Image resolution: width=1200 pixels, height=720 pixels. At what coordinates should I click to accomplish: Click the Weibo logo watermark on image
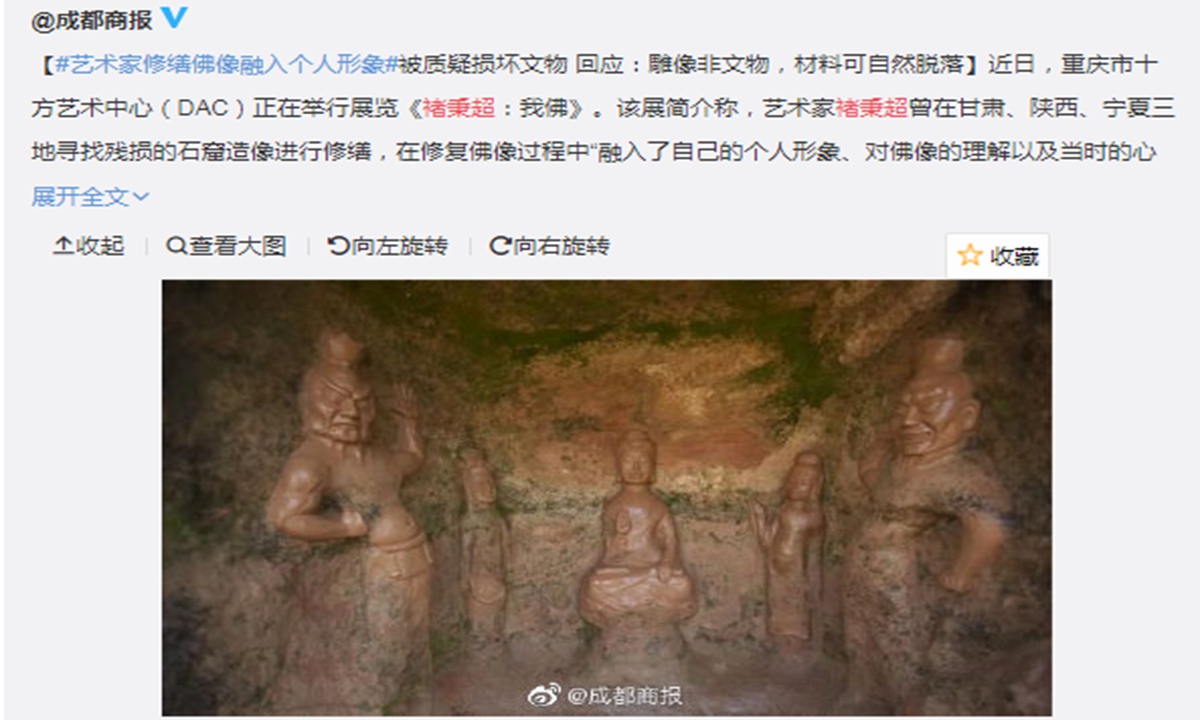(x=545, y=696)
